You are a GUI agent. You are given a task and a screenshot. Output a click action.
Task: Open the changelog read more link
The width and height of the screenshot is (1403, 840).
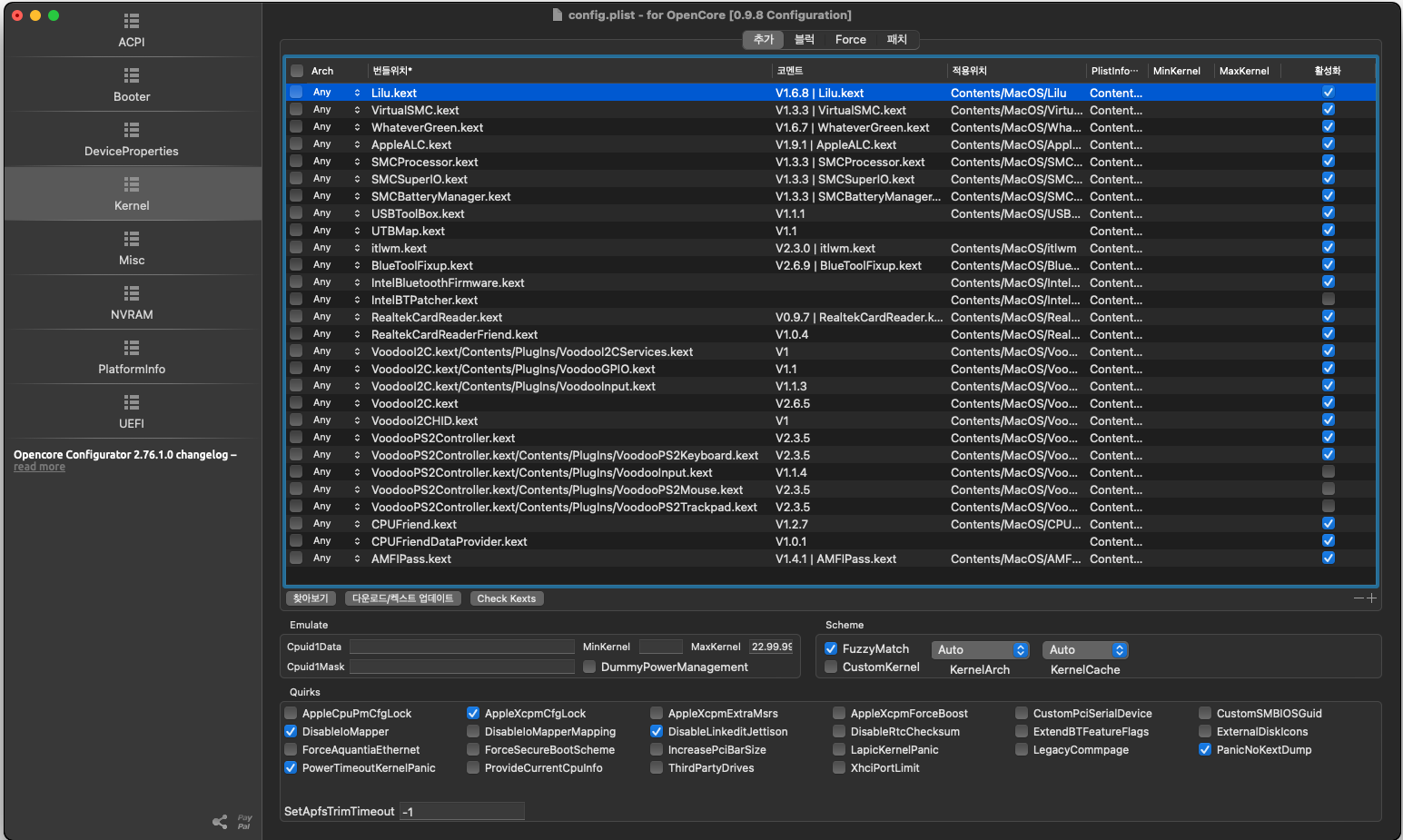pos(39,467)
